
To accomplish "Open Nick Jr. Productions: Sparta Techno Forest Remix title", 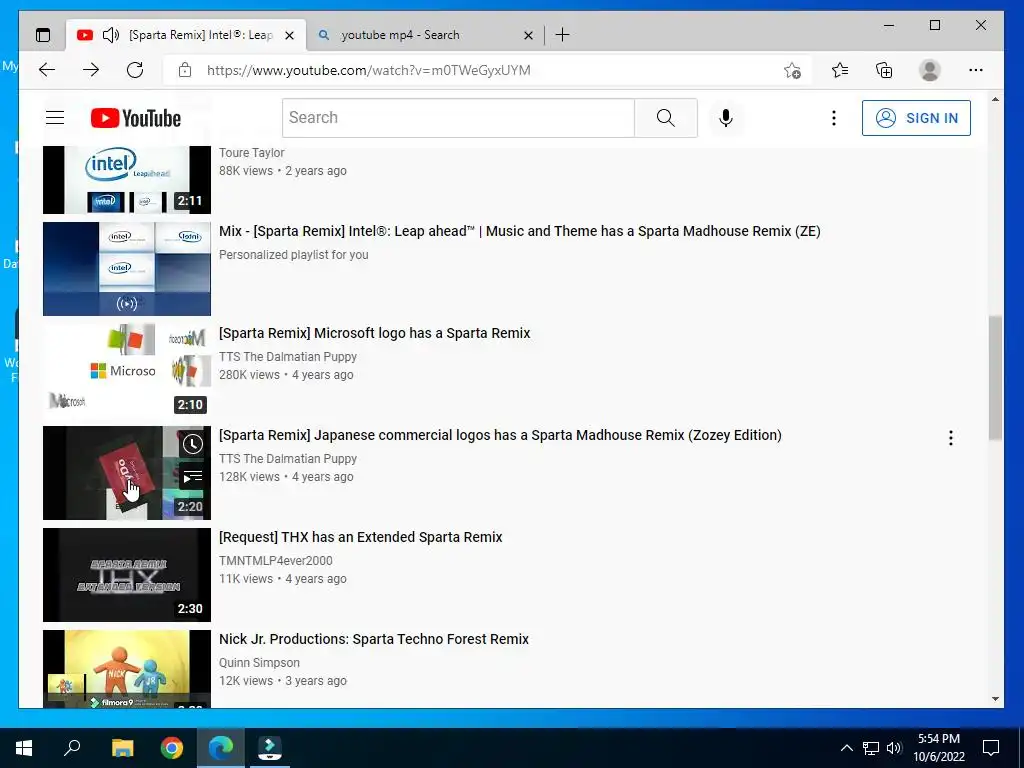I will point(374,639).
